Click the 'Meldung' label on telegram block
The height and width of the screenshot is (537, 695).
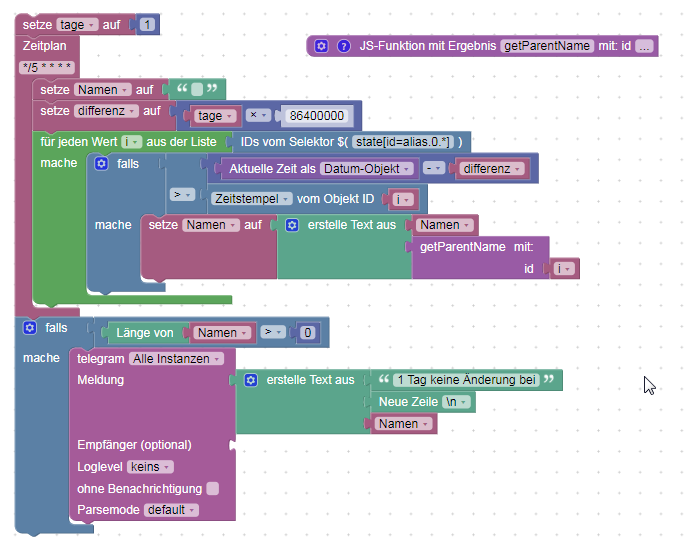pyautogui.click(x=101, y=380)
